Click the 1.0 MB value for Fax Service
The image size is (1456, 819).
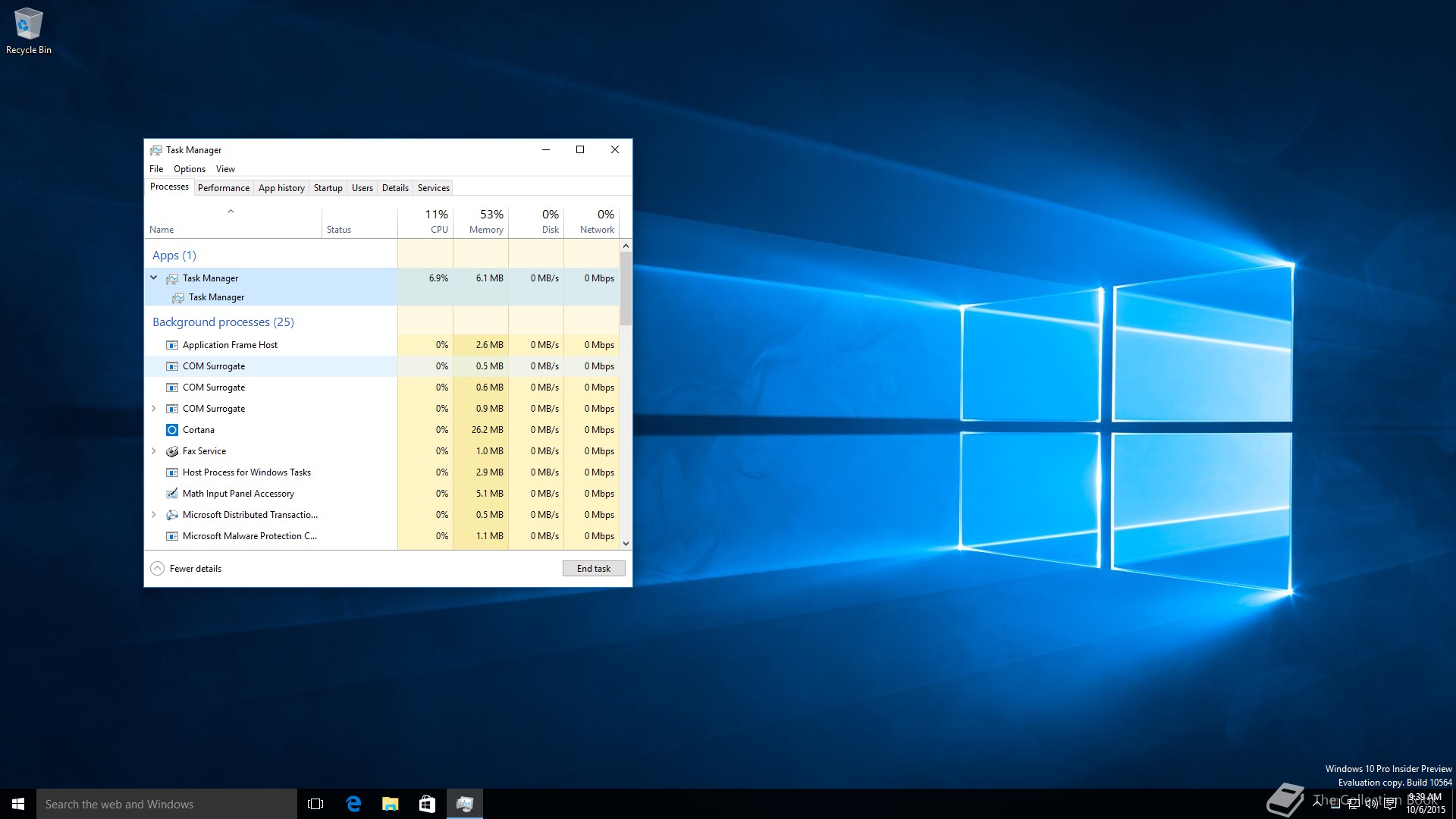click(490, 451)
